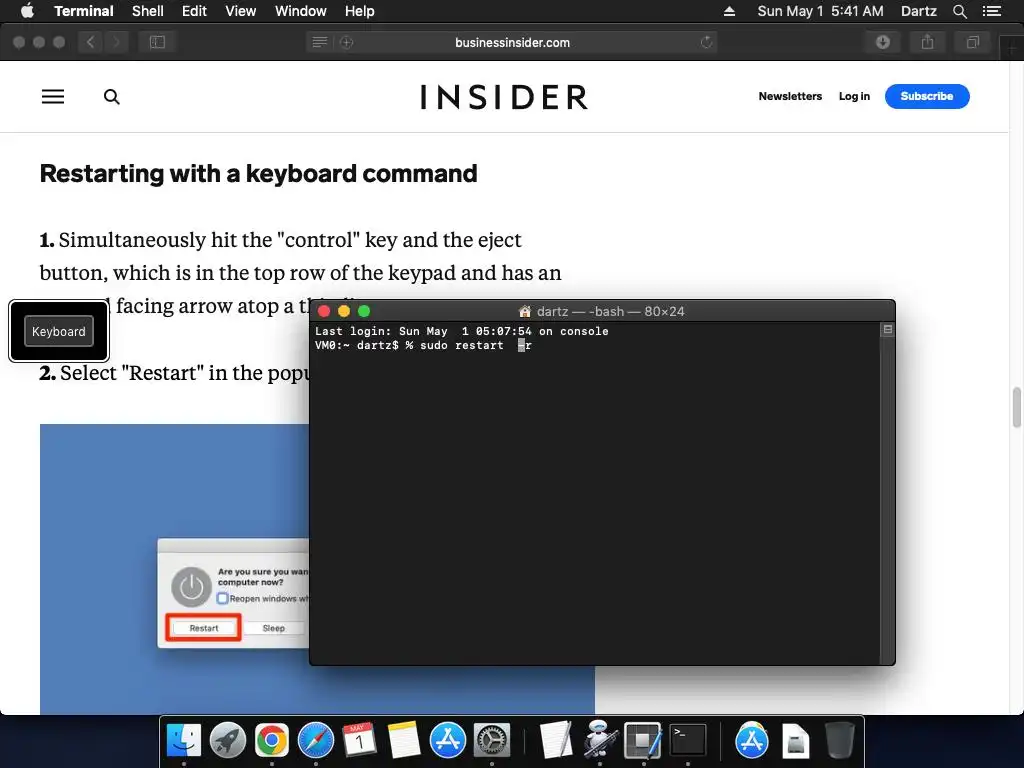This screenshot has width=1024, height=768.
Task: Click the businessinsider.com address field
Action: click(512, 42)
